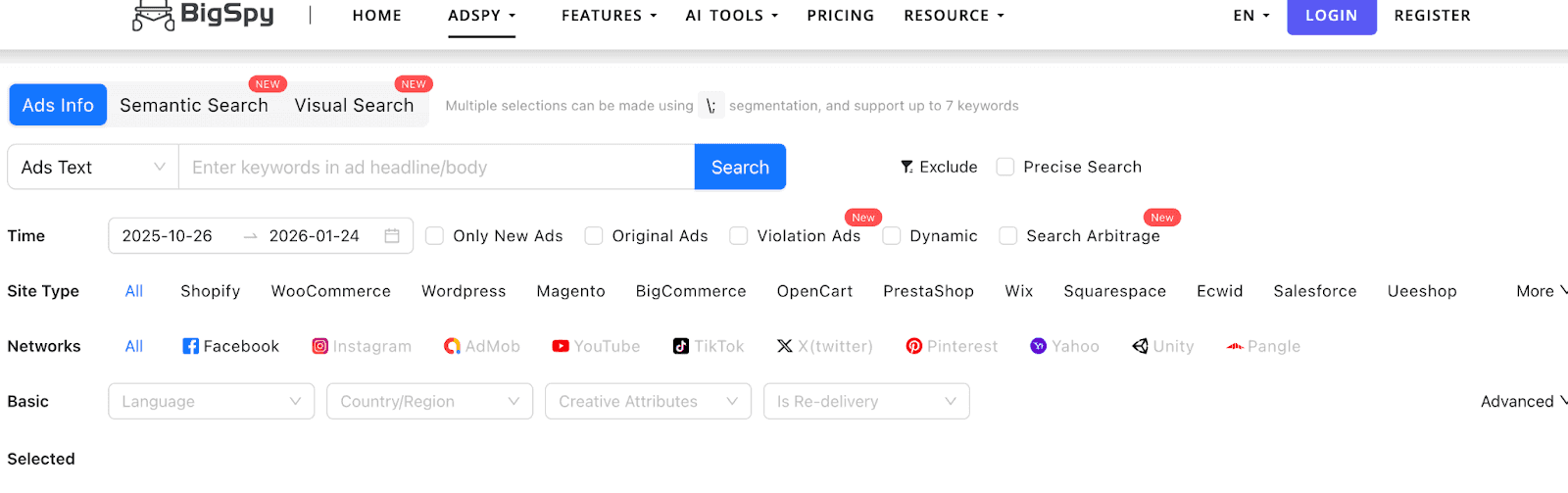Image resolution: width=1568 pixels, height=493 pixels.
Task: Click the NEW badge on Visual Search
Action: pos(414,84)
